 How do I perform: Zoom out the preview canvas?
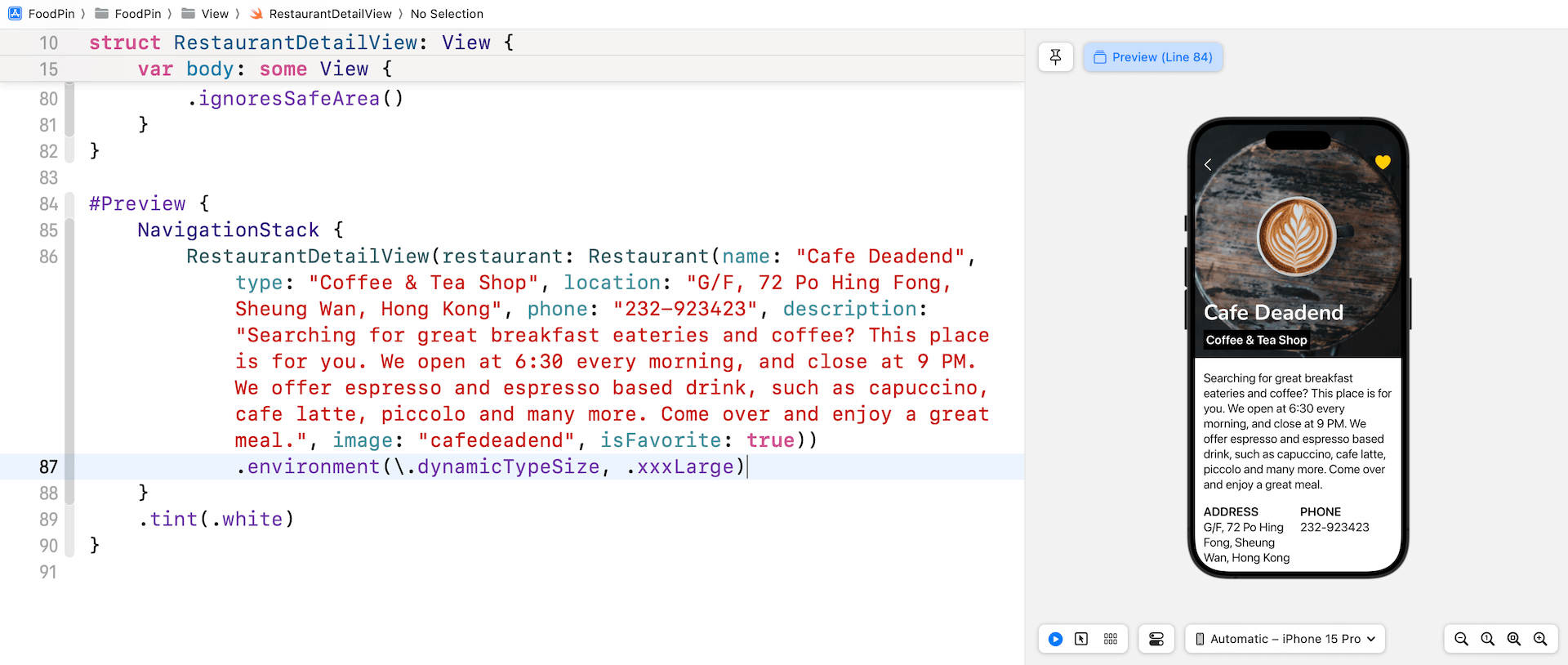pyautogui.click(x=1461, y=639)
